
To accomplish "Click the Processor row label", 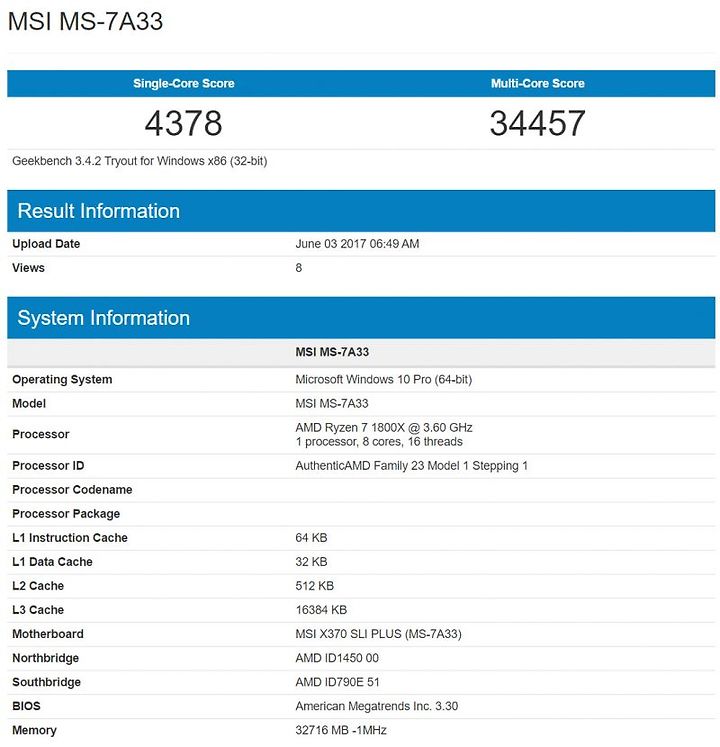I will coord(41,434).
